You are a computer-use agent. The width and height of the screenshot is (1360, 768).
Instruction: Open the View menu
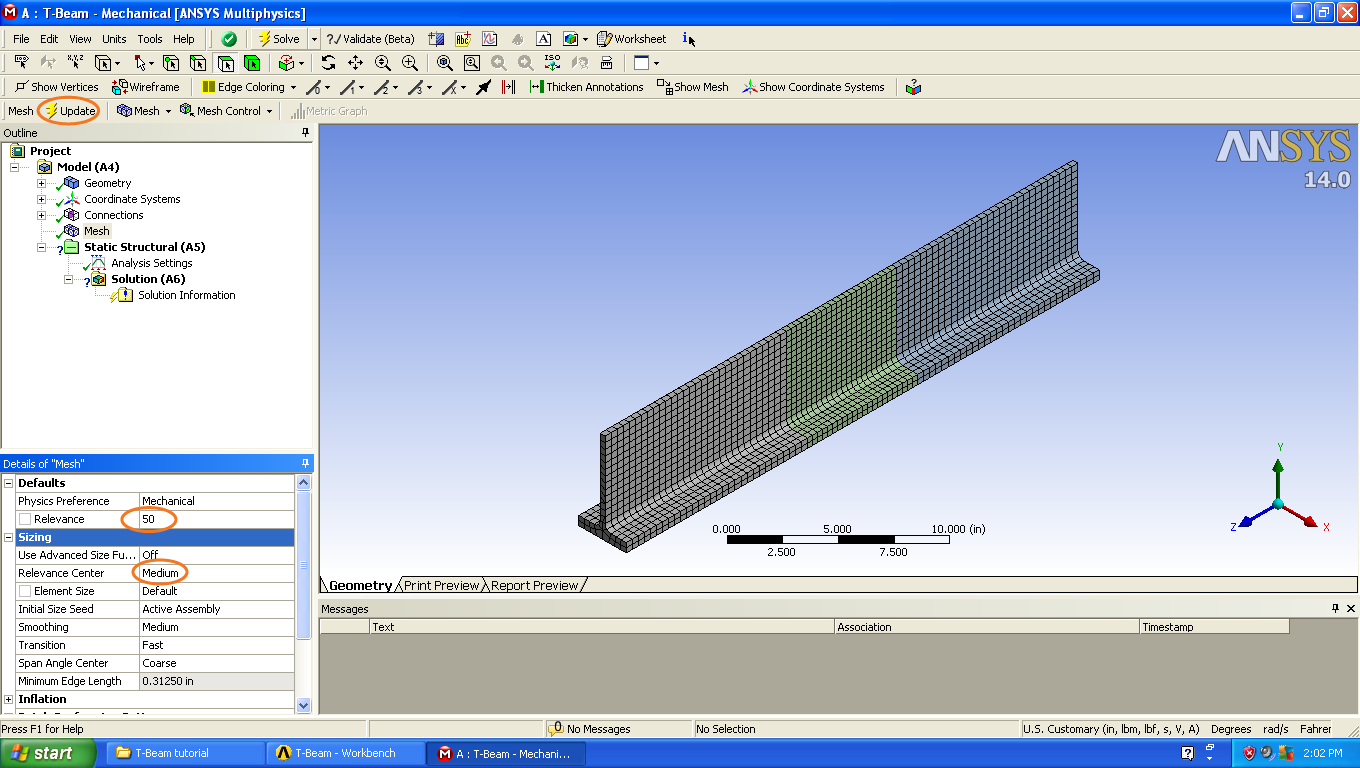[x=81, y=39]
